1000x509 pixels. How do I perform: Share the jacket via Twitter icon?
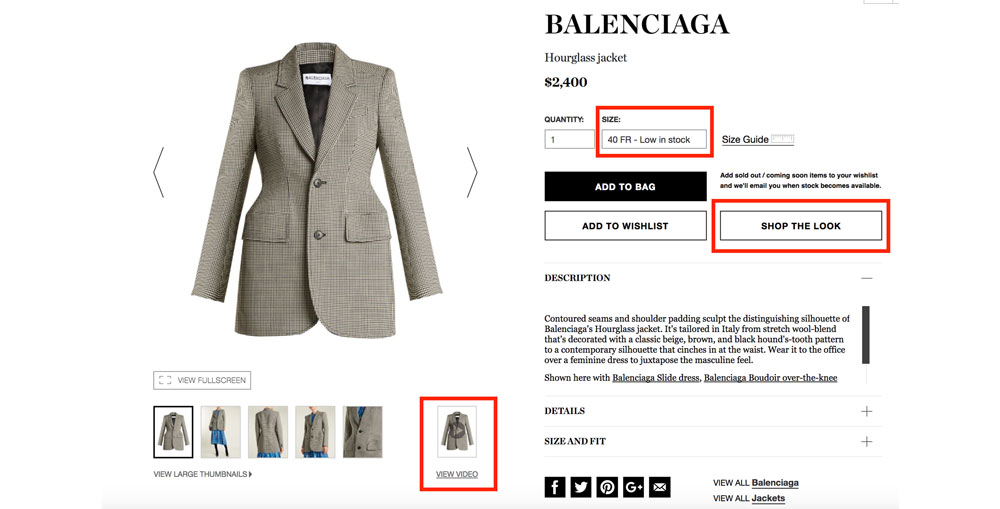[581, 487]
